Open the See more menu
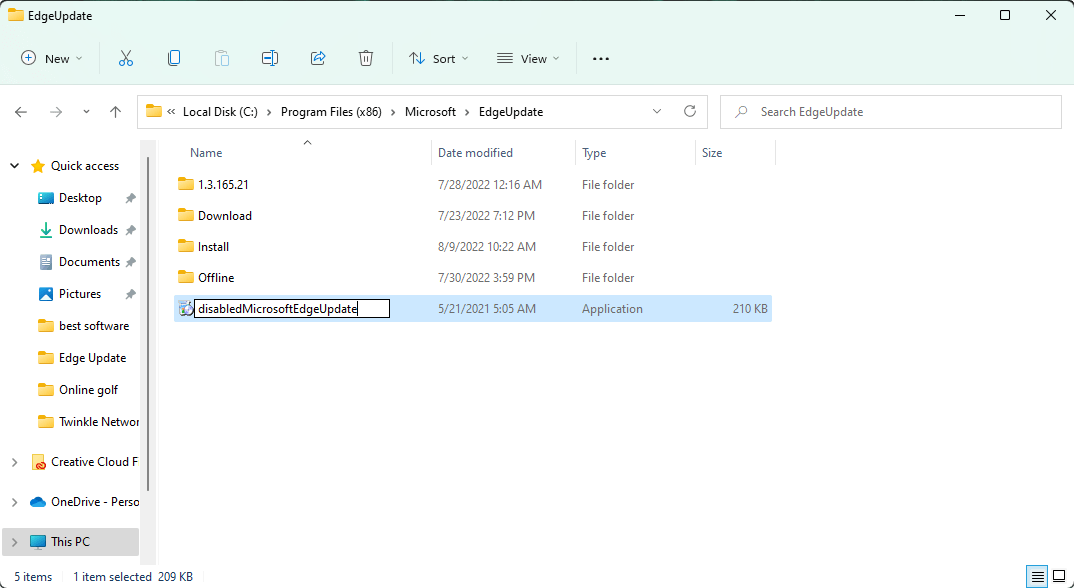Screen dimensions: 1074x588 click(600, 58)
